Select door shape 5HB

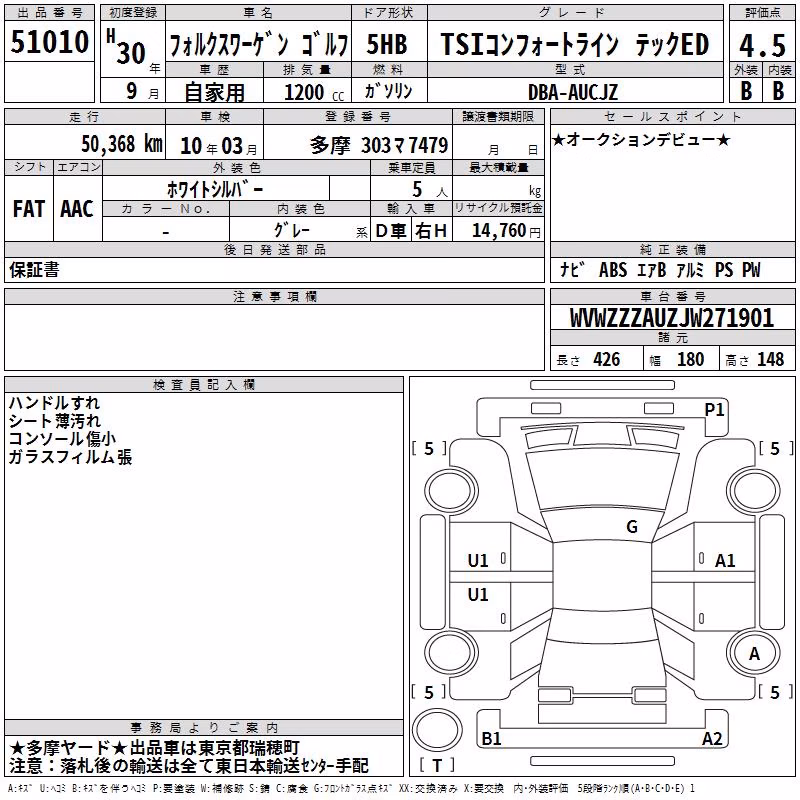[387, 44]
